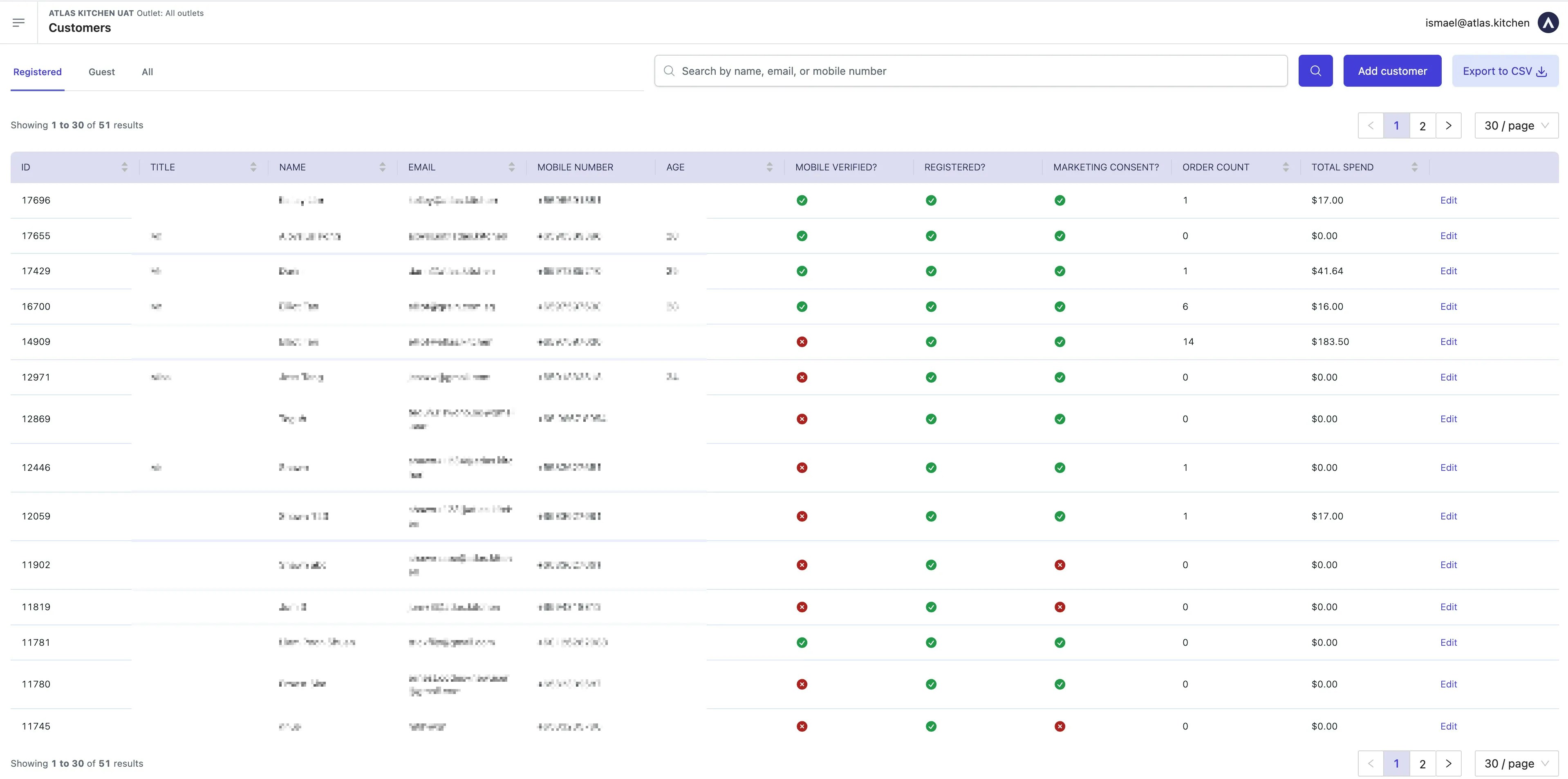
Task: Click the download icon on Export to CSV
Action: pyautogui.click(x=1542, y=71)
